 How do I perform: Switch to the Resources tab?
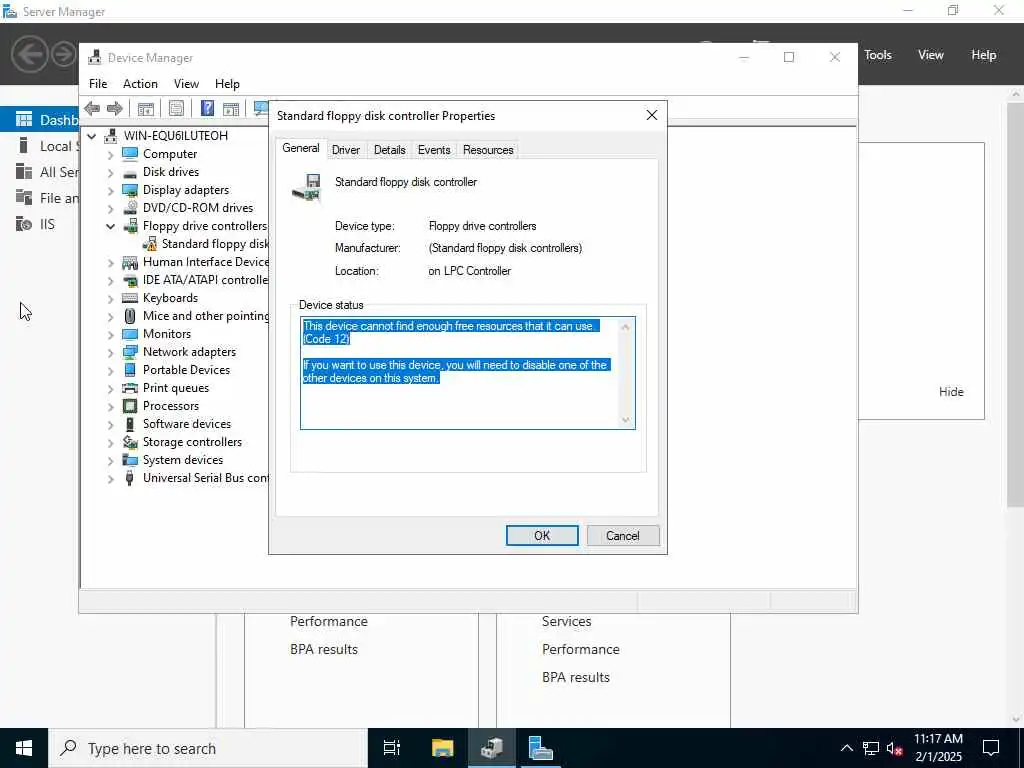pyautogui.click(x=488, y=150)
